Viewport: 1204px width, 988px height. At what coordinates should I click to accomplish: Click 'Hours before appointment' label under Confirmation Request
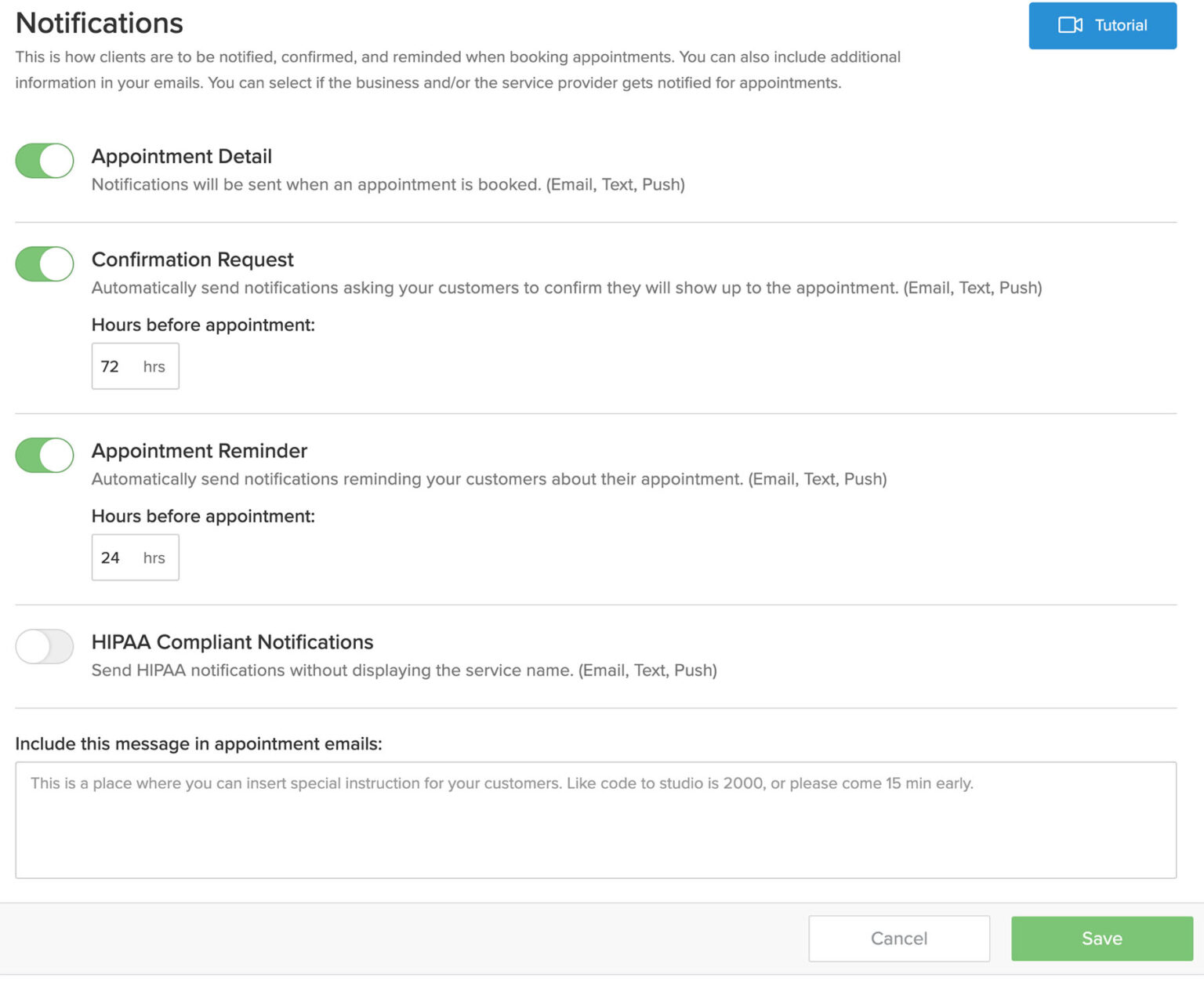tap(203, 325)
